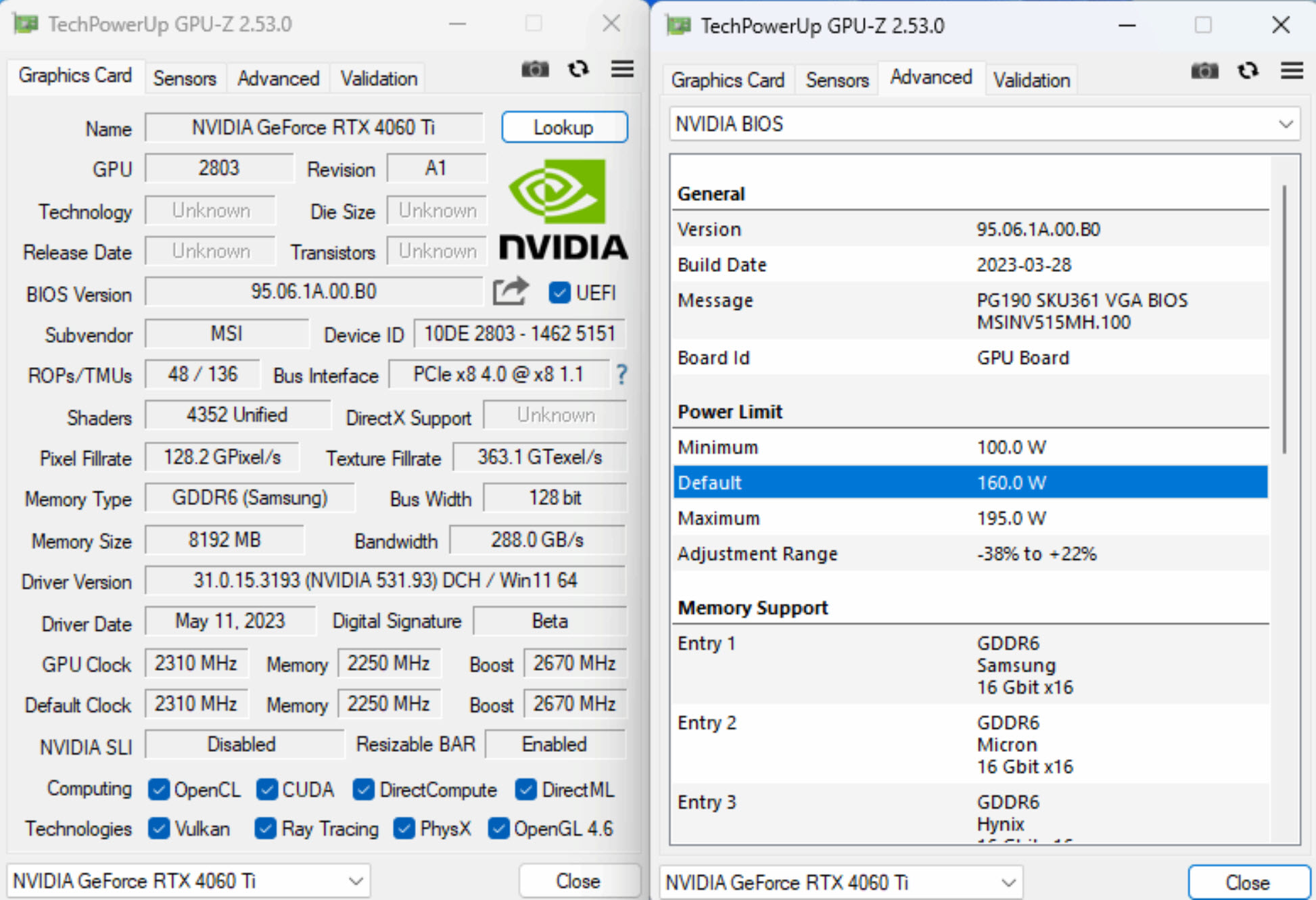Image resolution: width=1316 pixels, height=900 pixels.
Task: Open GPU selector dropdown in right window
Action: (x=841, y=882)
